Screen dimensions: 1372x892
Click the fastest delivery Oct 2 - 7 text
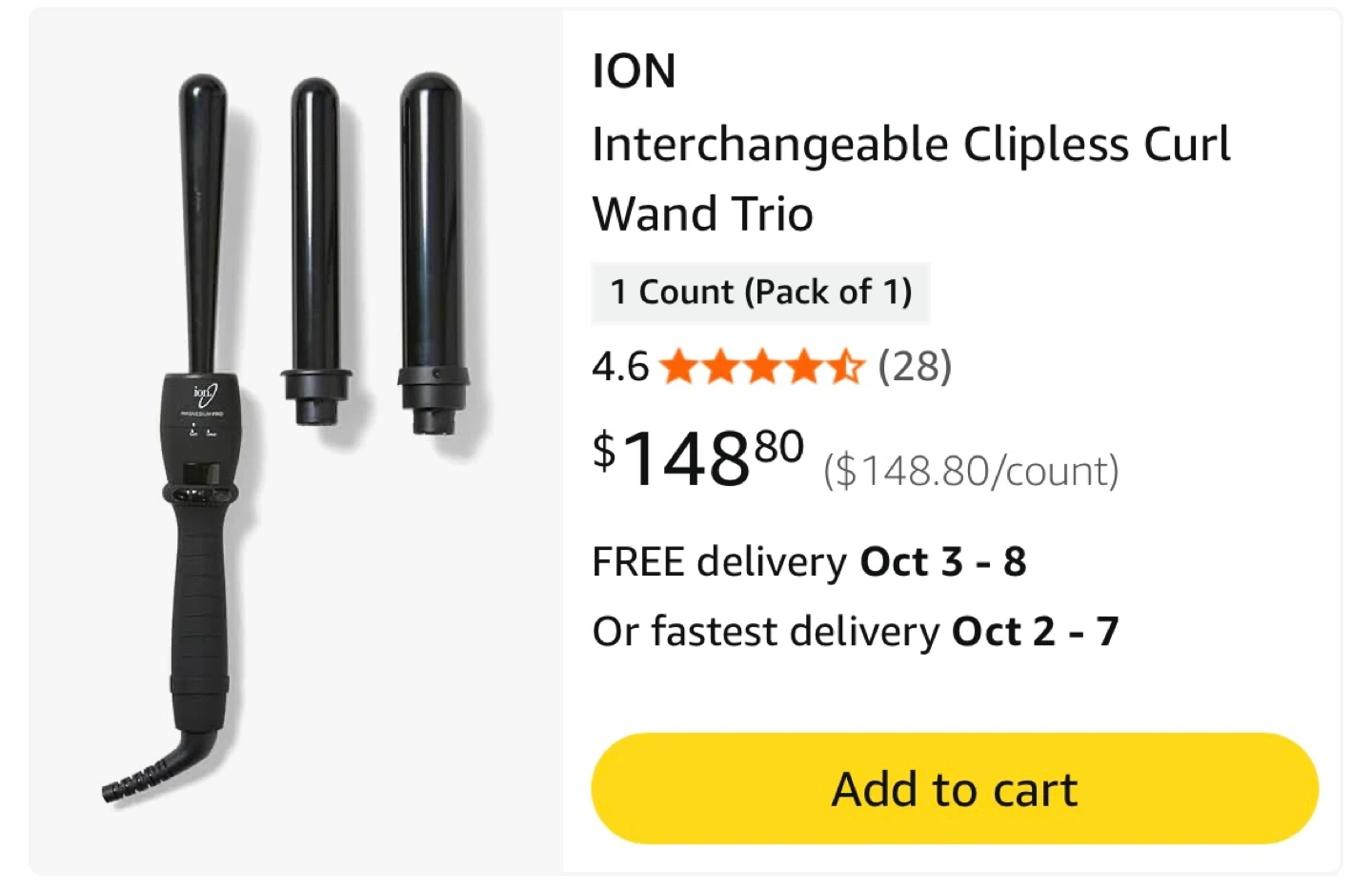click(x=856, y=631)
